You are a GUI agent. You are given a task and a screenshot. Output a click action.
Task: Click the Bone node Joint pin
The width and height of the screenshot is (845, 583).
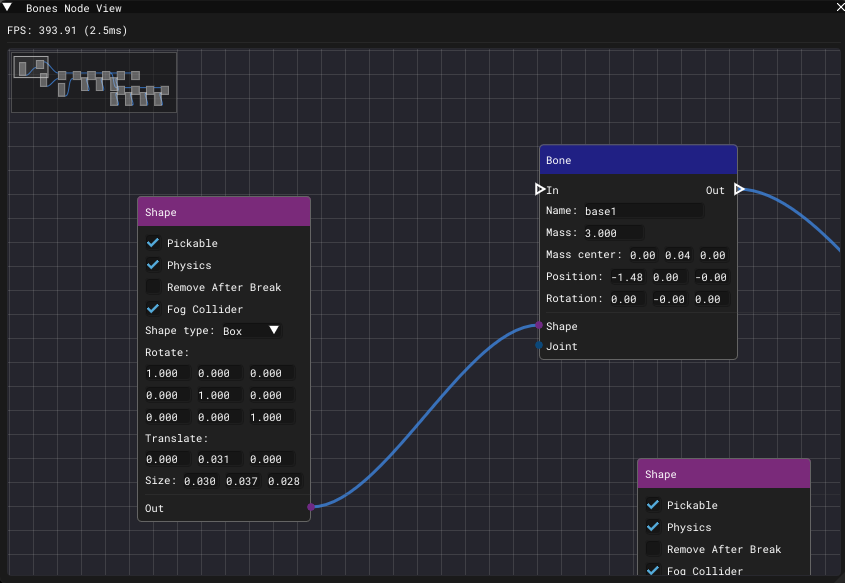539,346
